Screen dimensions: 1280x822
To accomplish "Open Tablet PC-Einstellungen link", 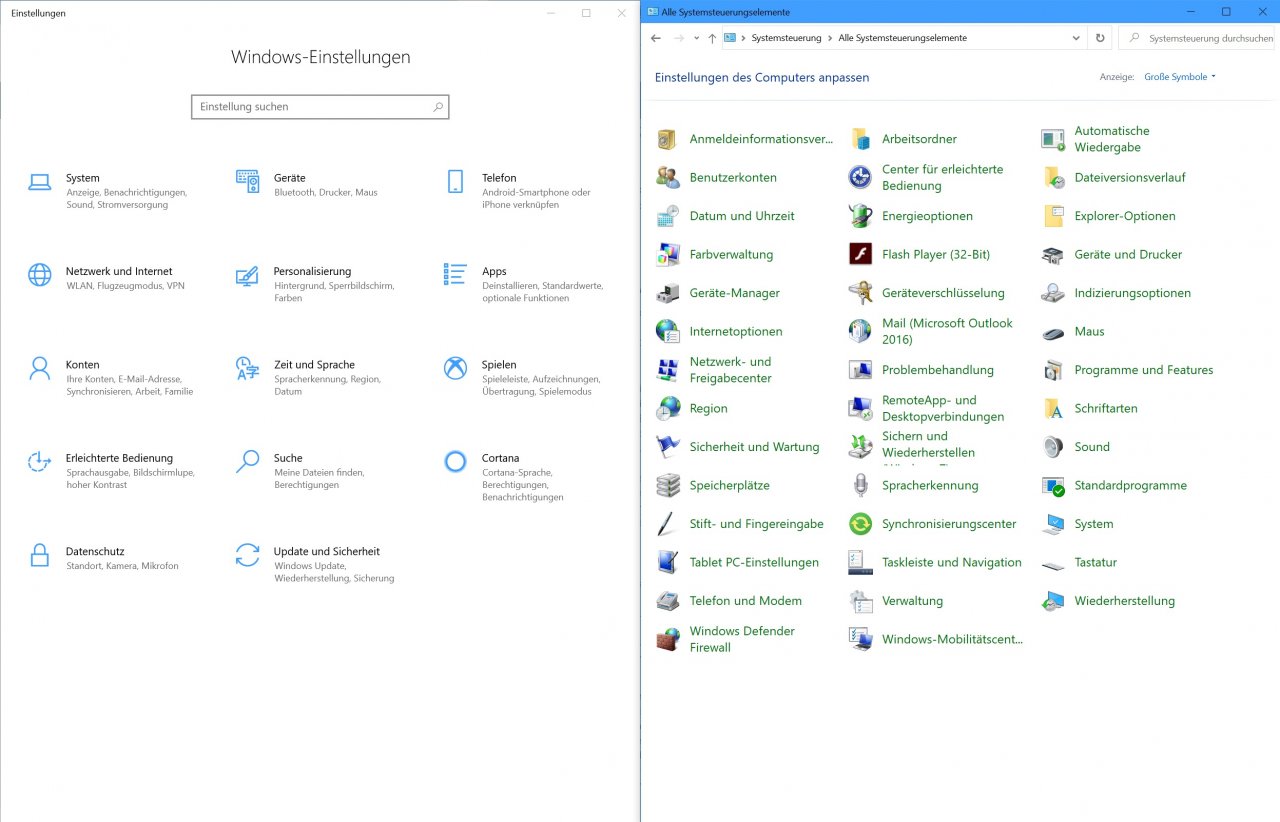I will [x=753, y=562].
